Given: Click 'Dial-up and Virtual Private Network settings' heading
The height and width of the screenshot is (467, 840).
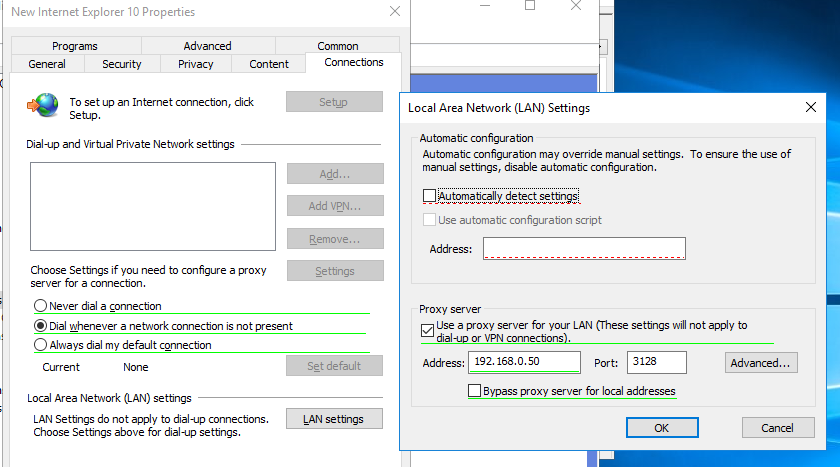Looking at the screenshot, I should [130, 144].
